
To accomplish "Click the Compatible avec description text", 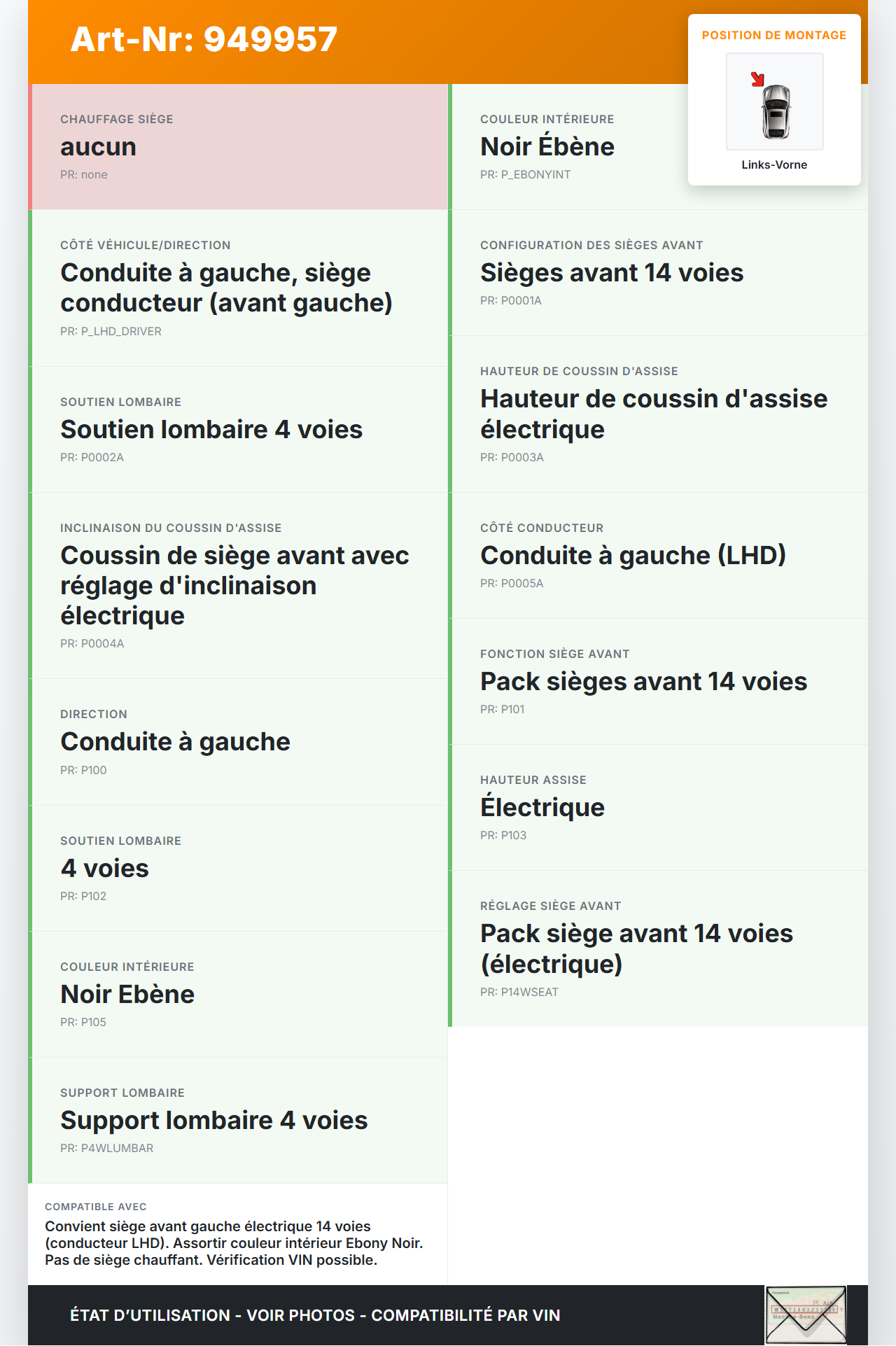I will [x=234, y=1243].
